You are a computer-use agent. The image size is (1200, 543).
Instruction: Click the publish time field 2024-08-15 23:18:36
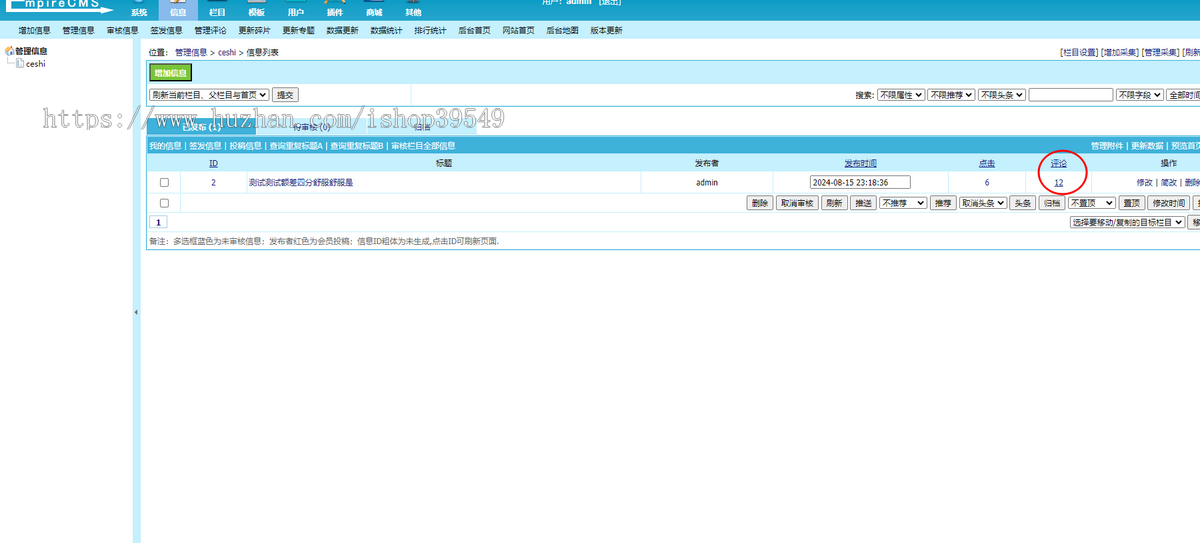[861, 182]
